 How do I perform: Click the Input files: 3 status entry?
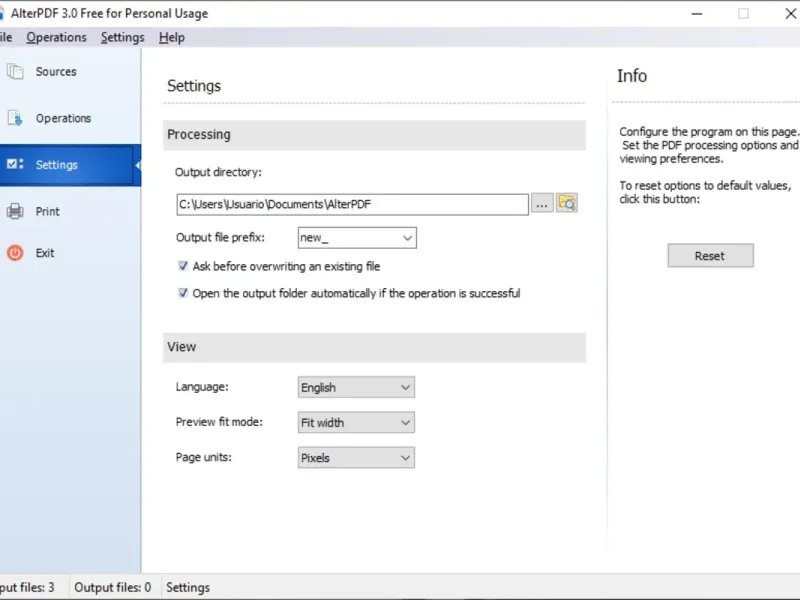tap(27, 588)
